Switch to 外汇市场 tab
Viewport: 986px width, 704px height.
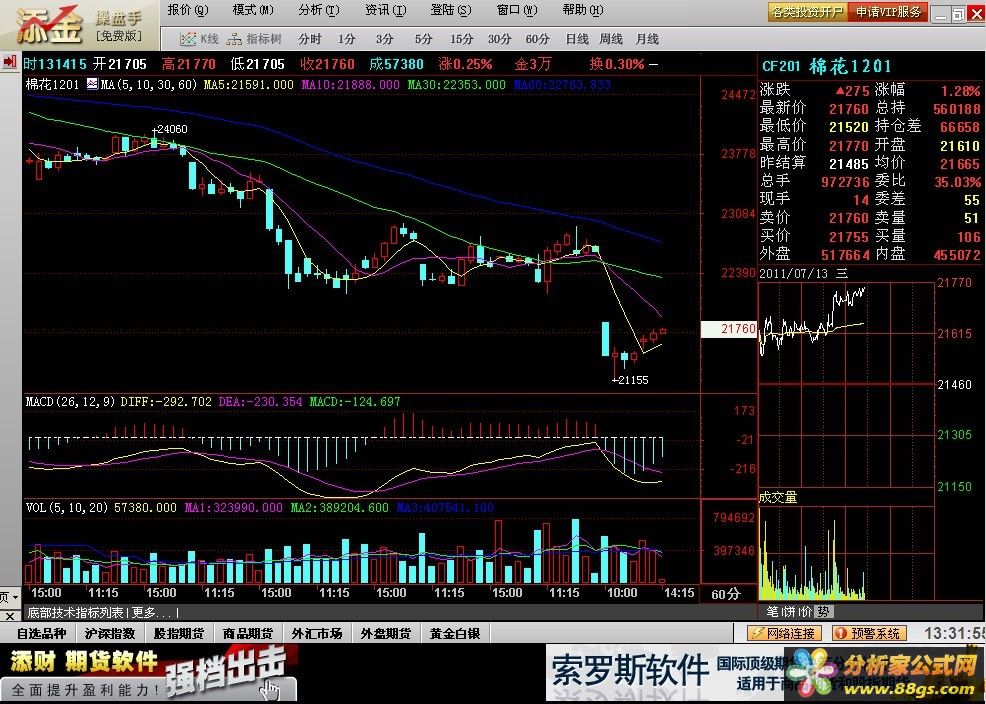317,634
